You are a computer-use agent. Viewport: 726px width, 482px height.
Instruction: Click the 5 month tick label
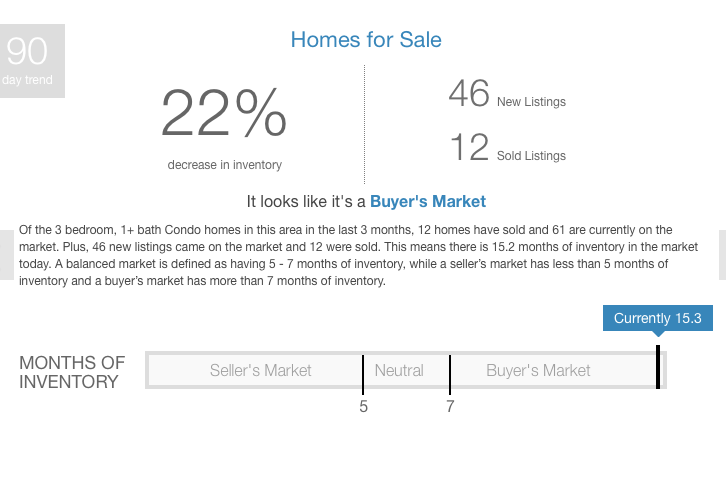pos(363,407)
